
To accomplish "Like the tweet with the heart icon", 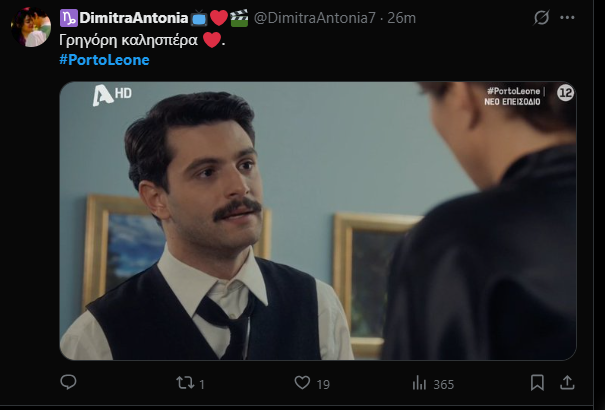I will pos(302,383).
